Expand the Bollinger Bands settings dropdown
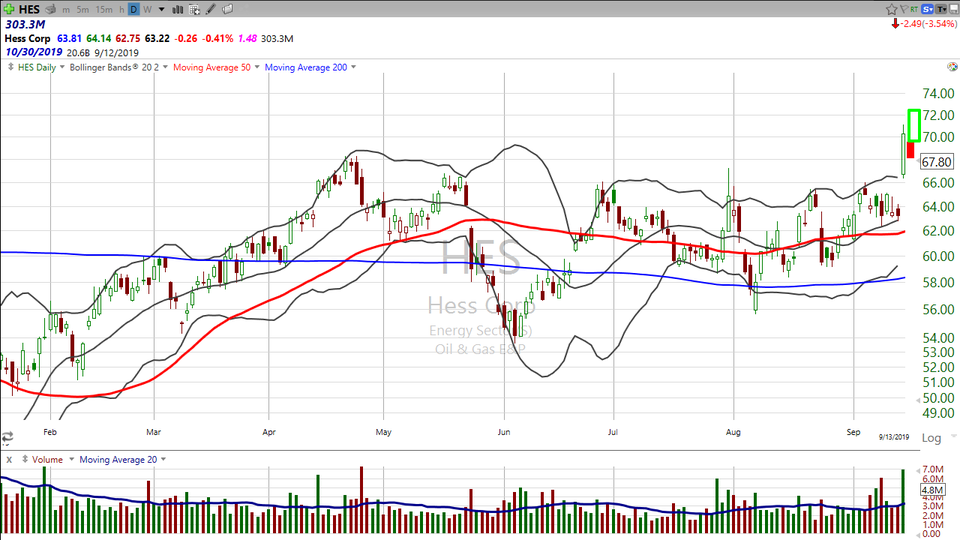Viewport: 960px width, 540px height. [x=167, y=67]
